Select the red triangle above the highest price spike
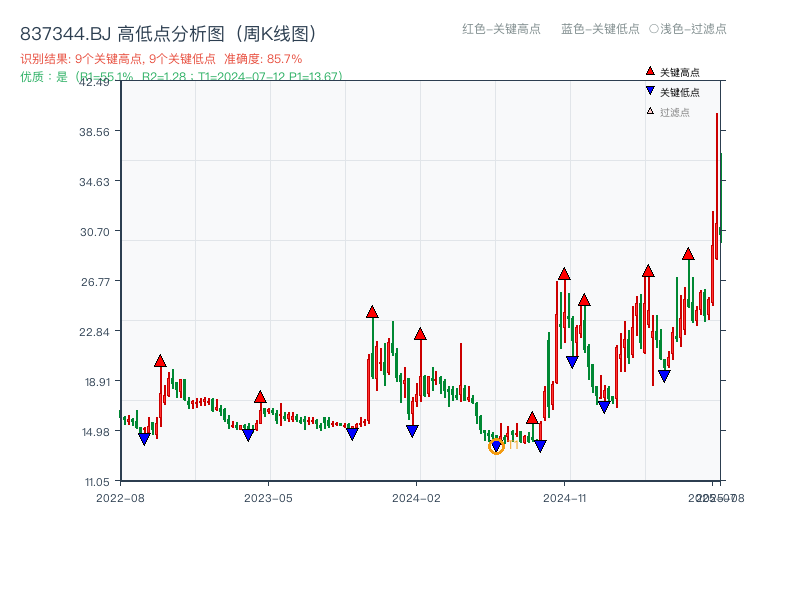Viewport: 800px width, 600px height. [x=687, y=254]
